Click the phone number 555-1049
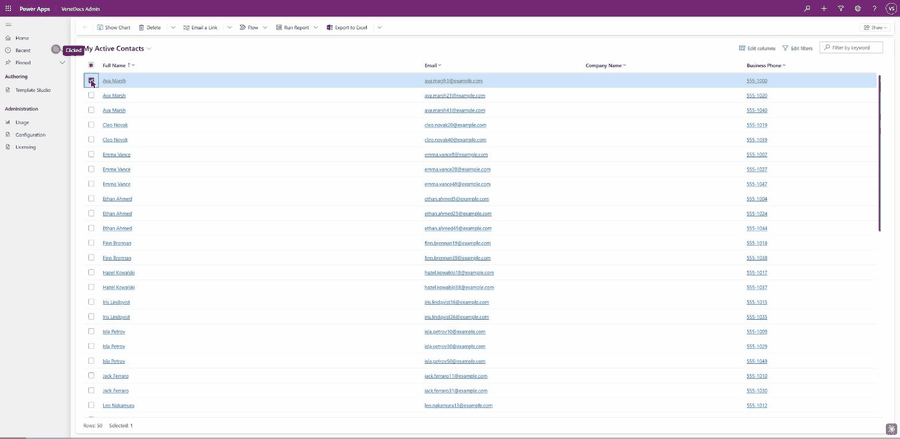The width and height of the screenshot is (900, 439). (x=757, y=361)
